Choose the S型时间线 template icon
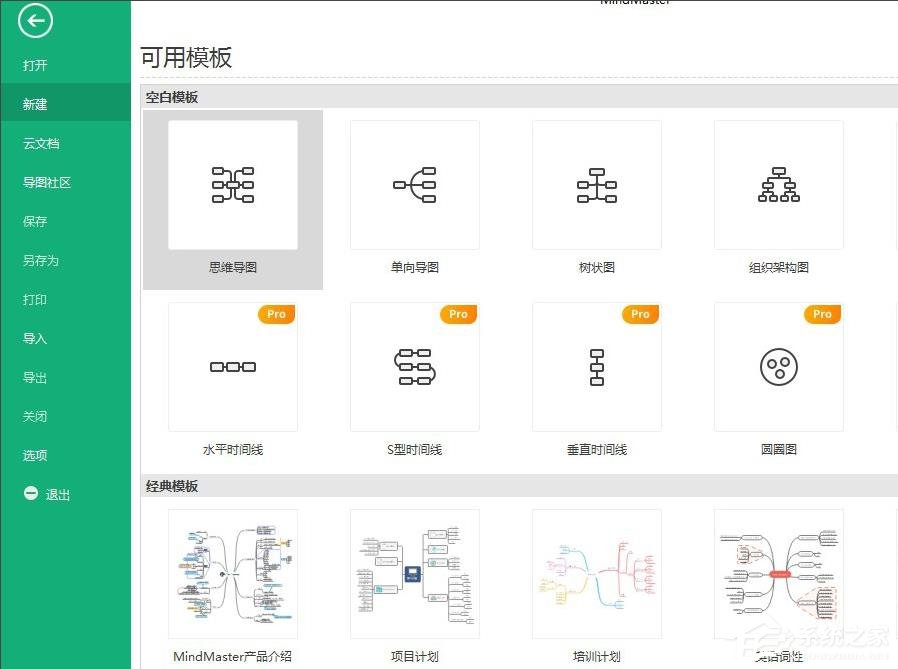This screenshot has height=669, width=898. [414, 366]
